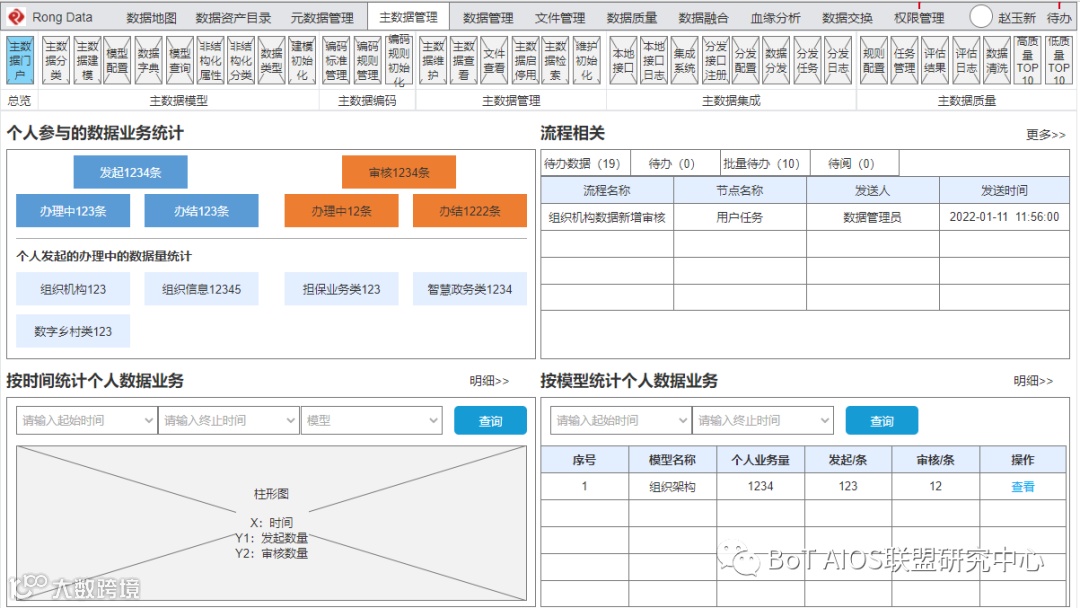The height and width of the screenshot is (608, 1080).
Task: Open the 编码标准管理 toolbar icon
Action: point(336,61)
